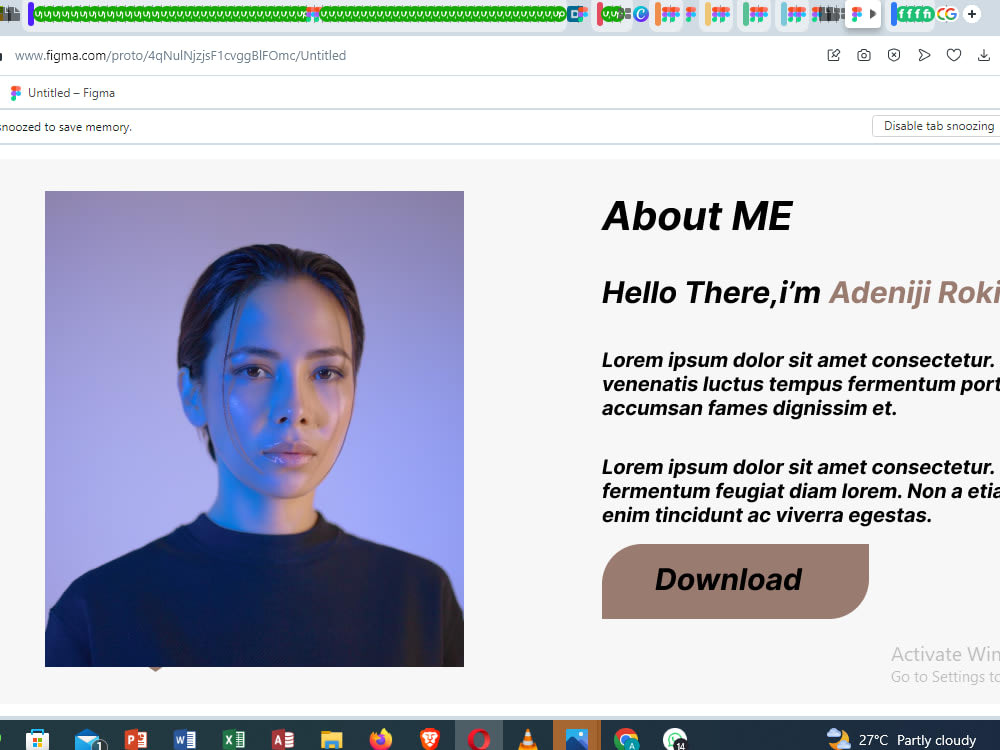Click the second Lorem ipsum paragraph

pos(800,491)
